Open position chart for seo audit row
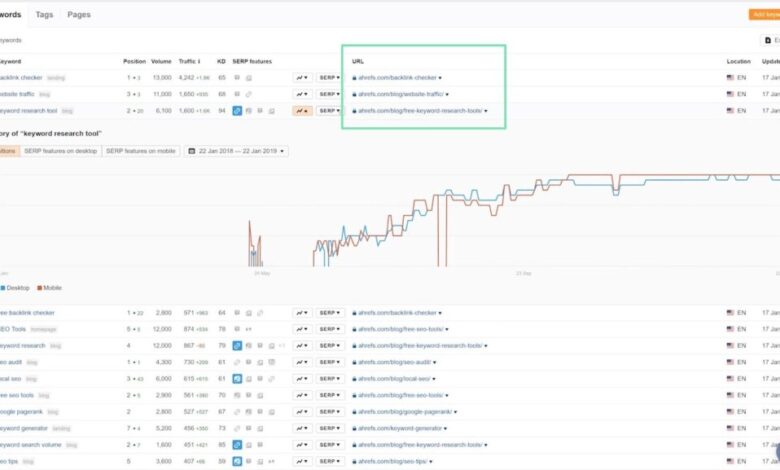 (x=302, y=362)
